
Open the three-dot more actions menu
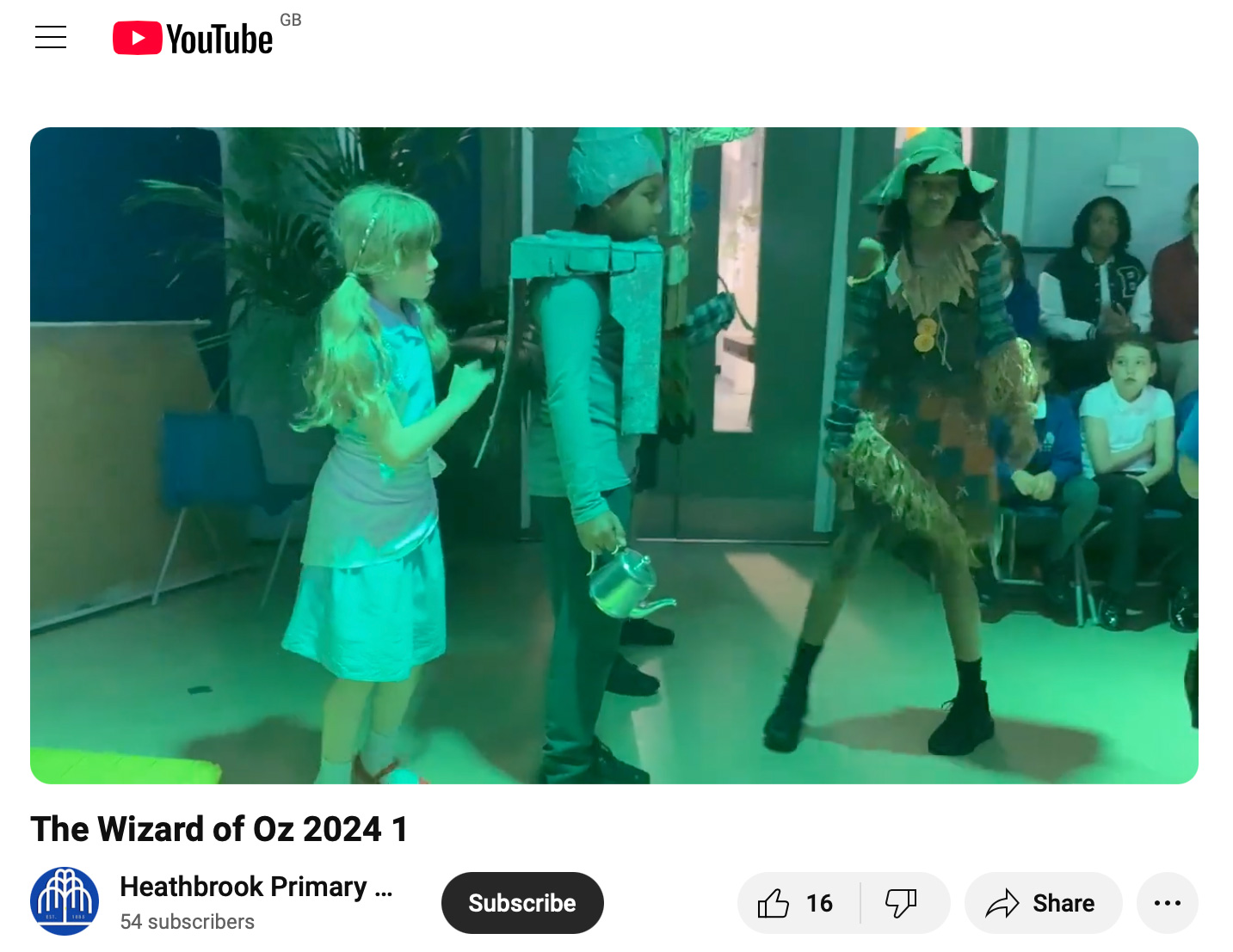pyautogui.click(x=1168, y=903)
